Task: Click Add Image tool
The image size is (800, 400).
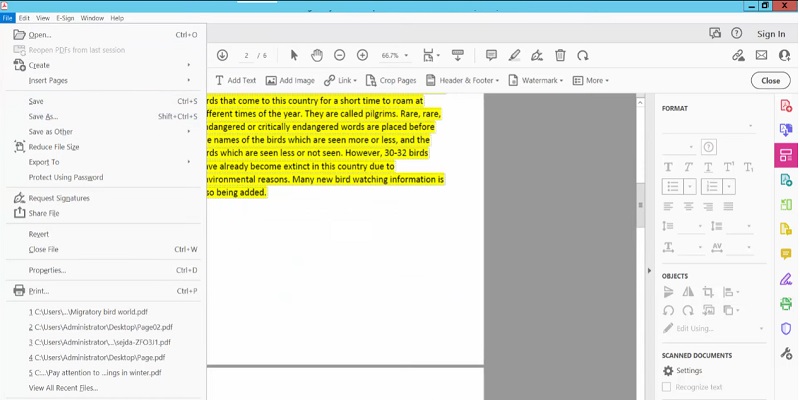Action: click(290, 81)
